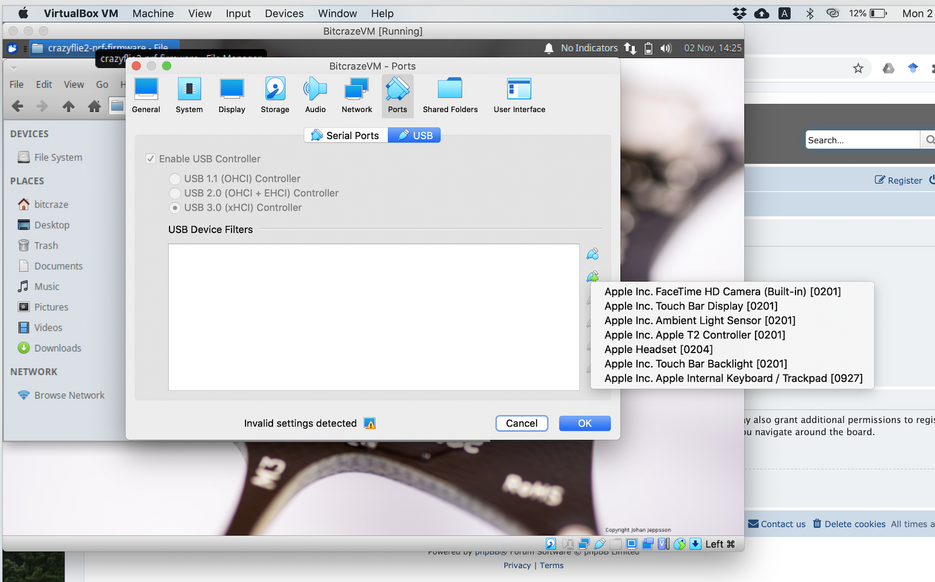
Task: Choose Apple Headset [0204] from device list
Action: point(658,350)
